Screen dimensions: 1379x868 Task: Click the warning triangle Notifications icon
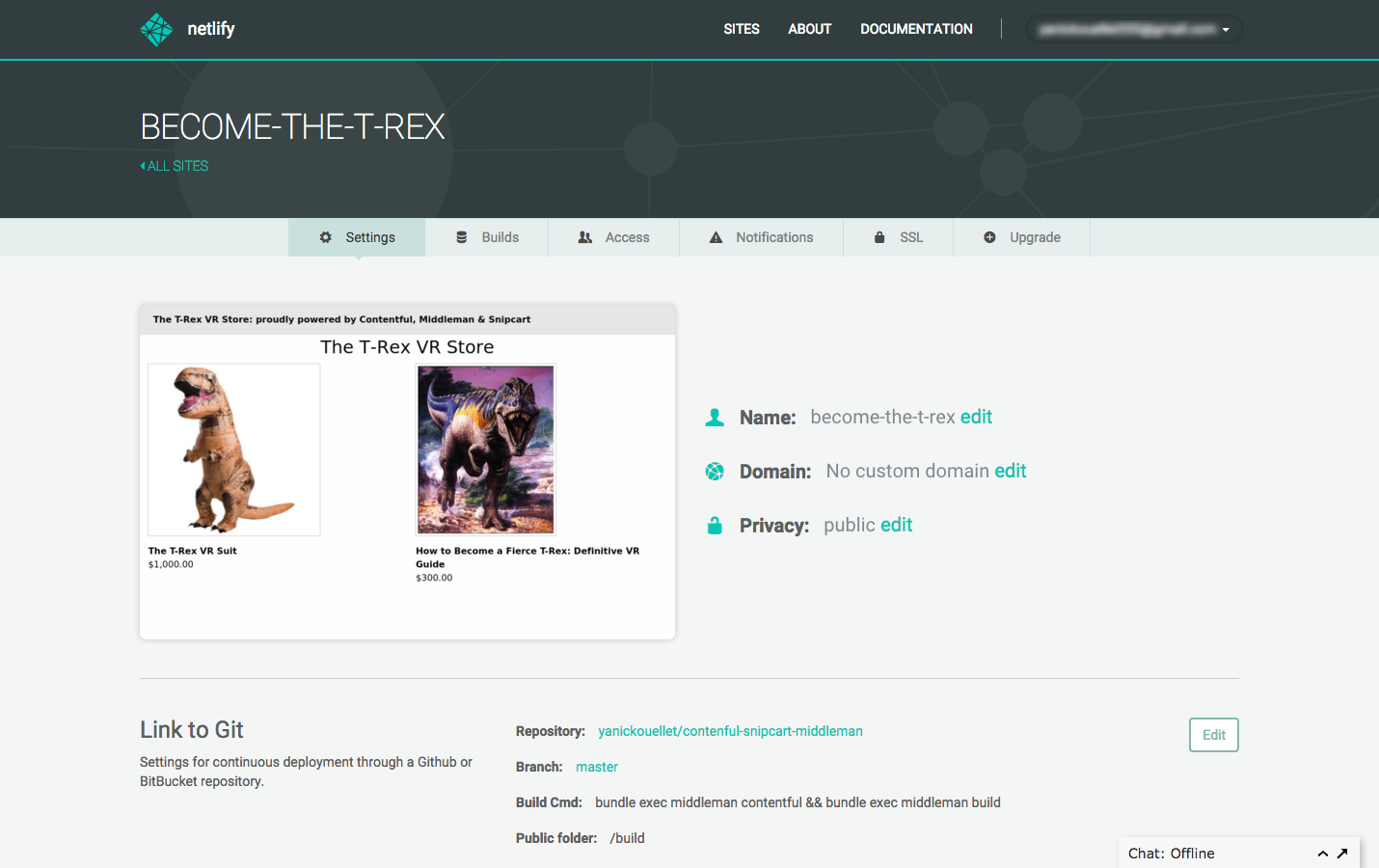(x=716, y=237)
